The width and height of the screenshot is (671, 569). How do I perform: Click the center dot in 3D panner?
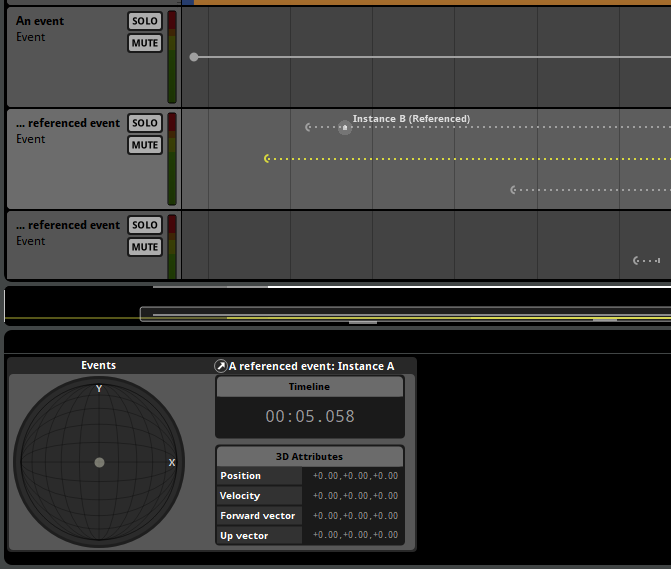point(99,462)
